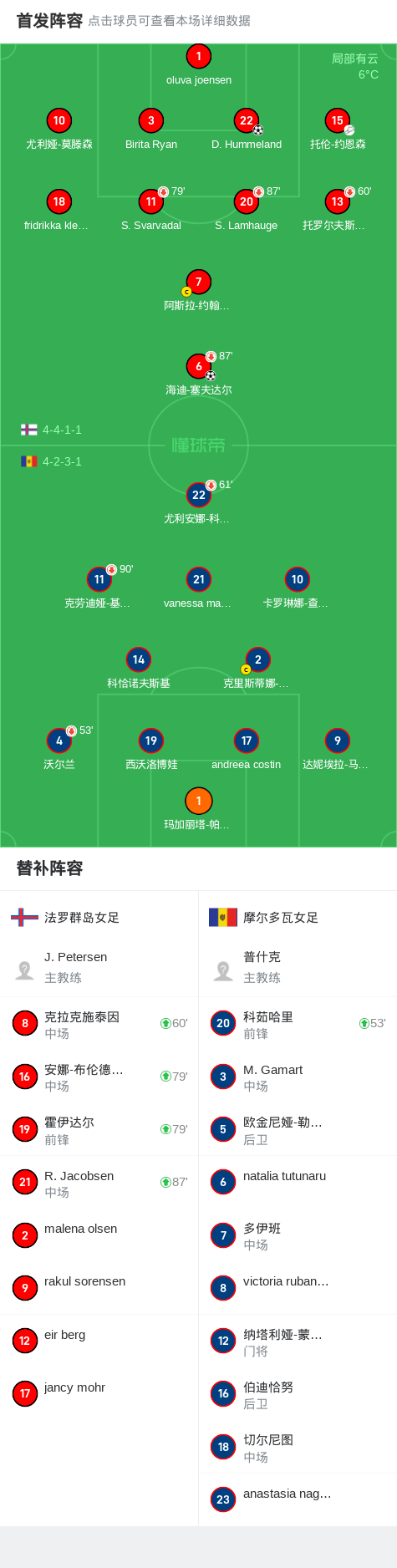The image size is (397, 1568).
Task: Select Moldova's number 22 forward icon
Action: (x=198, y=495)
